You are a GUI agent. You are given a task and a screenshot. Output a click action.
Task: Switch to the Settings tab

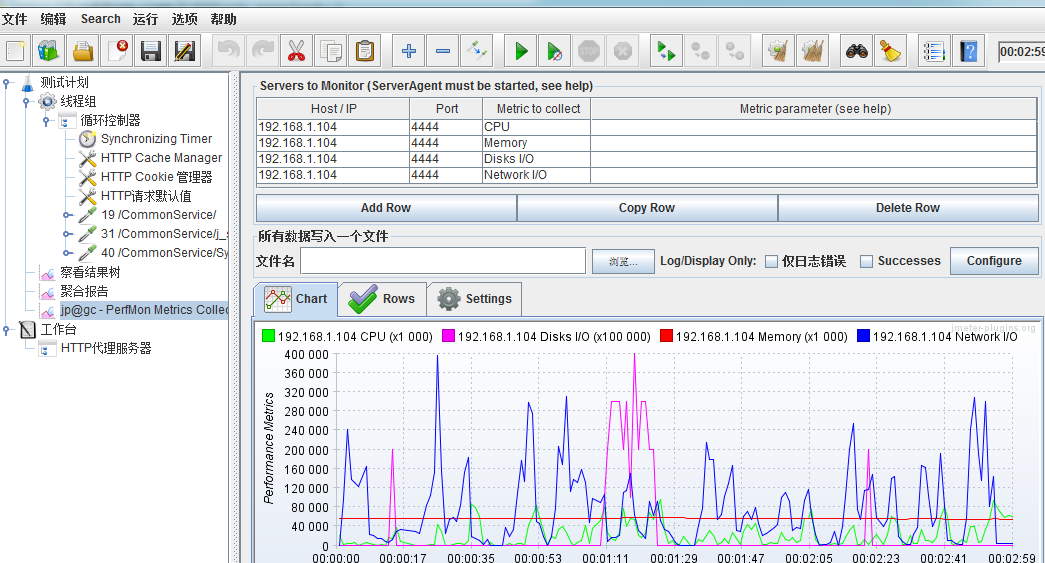475,299
